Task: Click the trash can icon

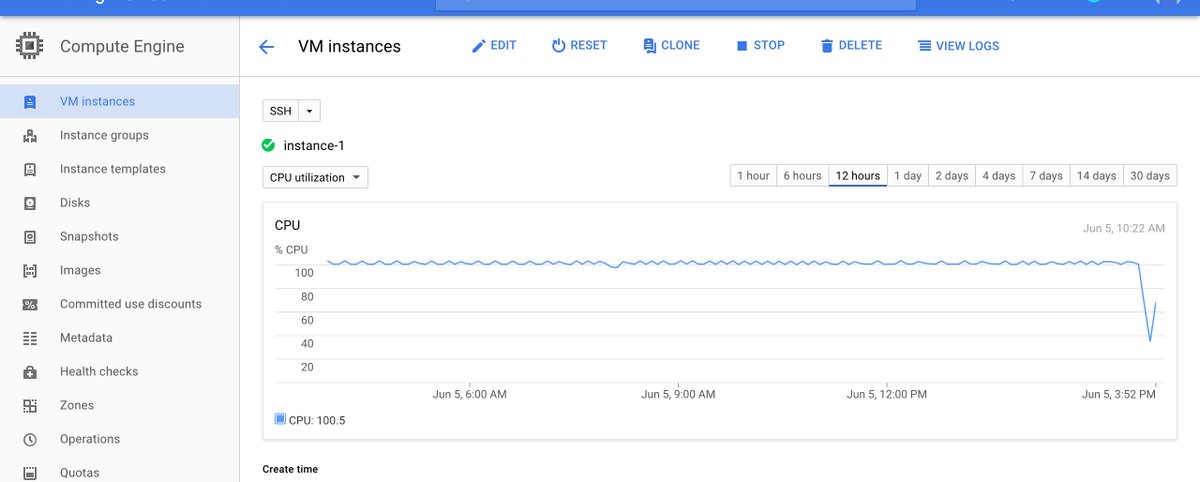Action: pyautogui.click(x=827, y=46)
